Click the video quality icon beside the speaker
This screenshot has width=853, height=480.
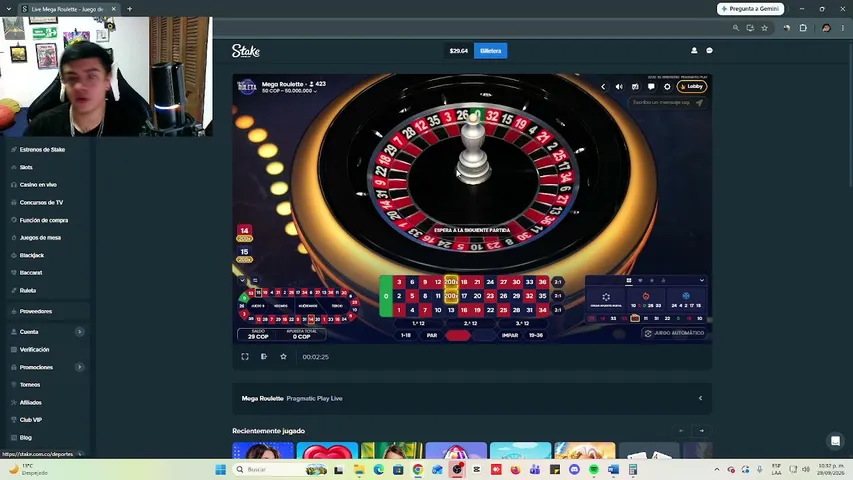[x=635, y=87]
